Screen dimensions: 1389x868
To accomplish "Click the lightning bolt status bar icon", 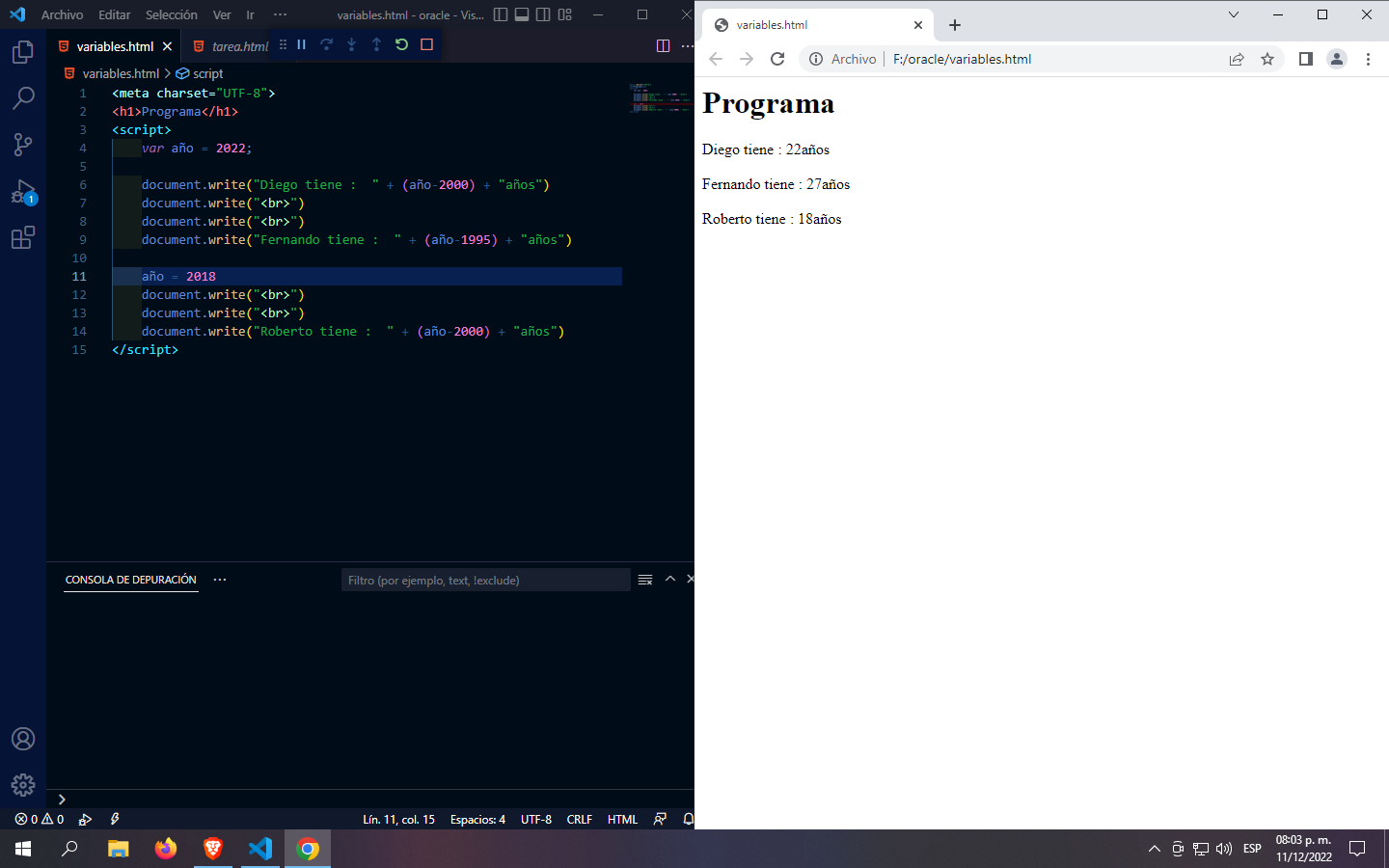I will 115,819.
